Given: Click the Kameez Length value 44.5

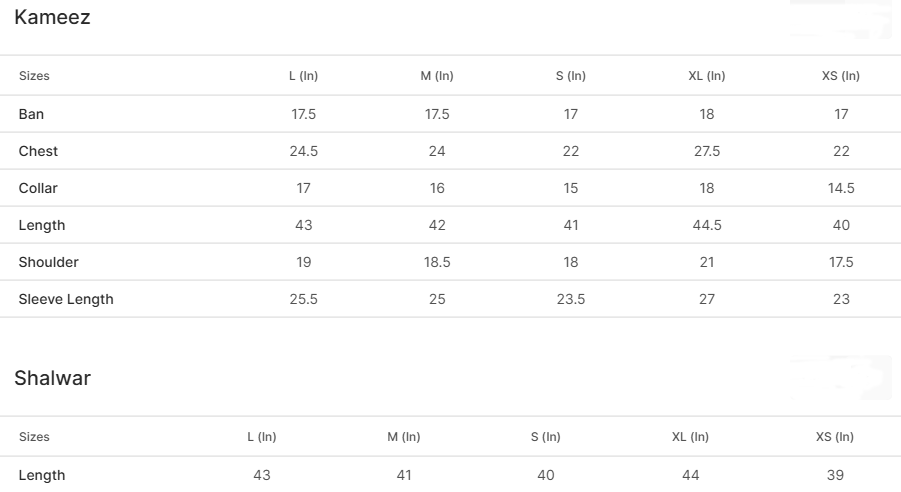Looking at the screenshot, I should coord(707,225).
